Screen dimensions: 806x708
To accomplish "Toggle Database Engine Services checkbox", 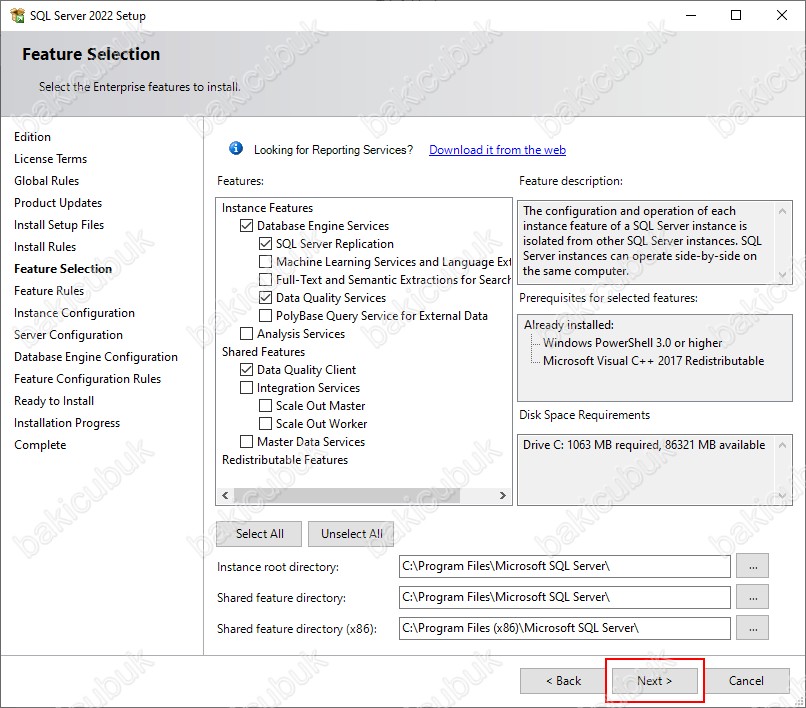I will point(247,226).
